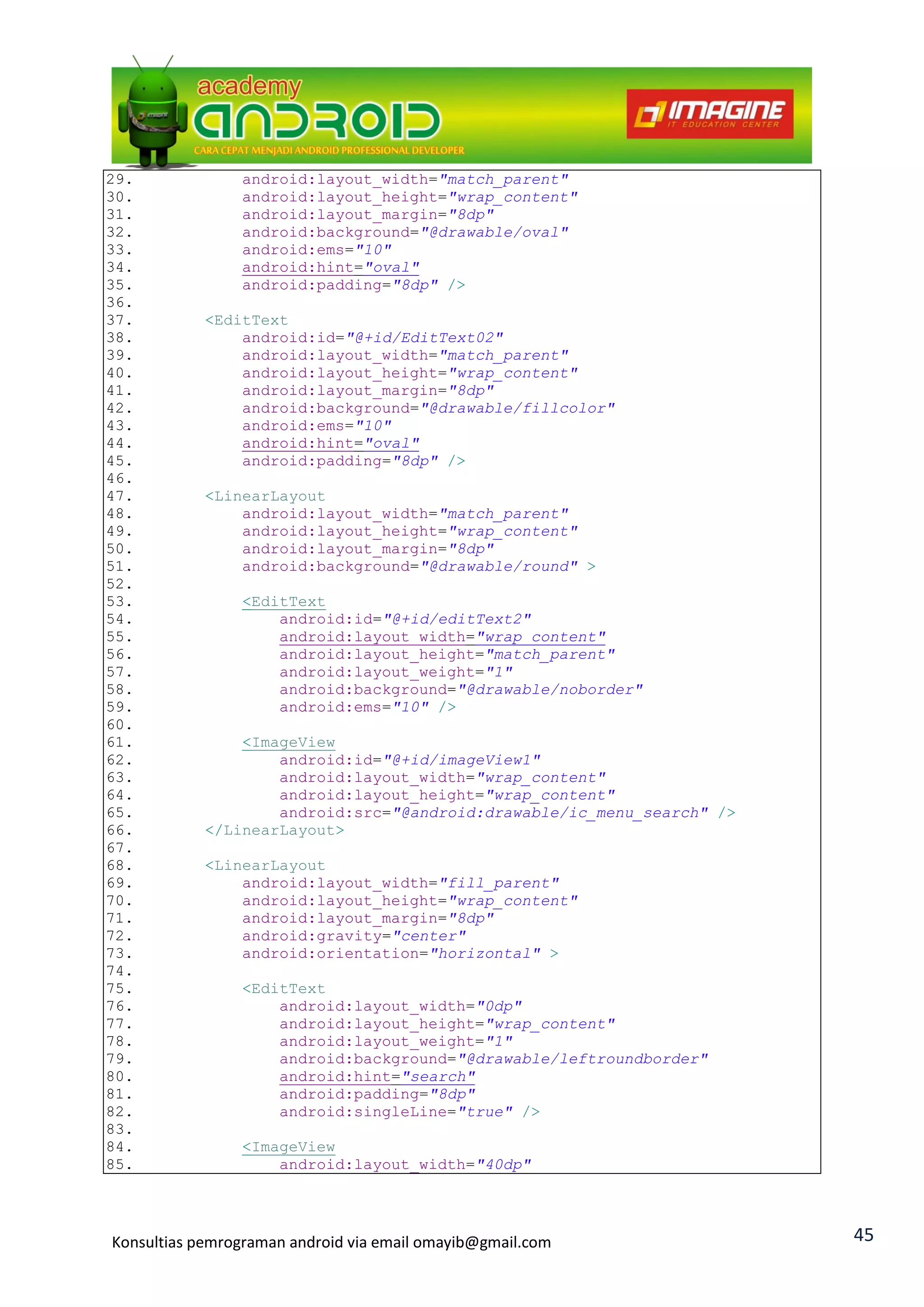Click line number 29.
This screenshot has width=924, height=1307.
click(119, 179)
